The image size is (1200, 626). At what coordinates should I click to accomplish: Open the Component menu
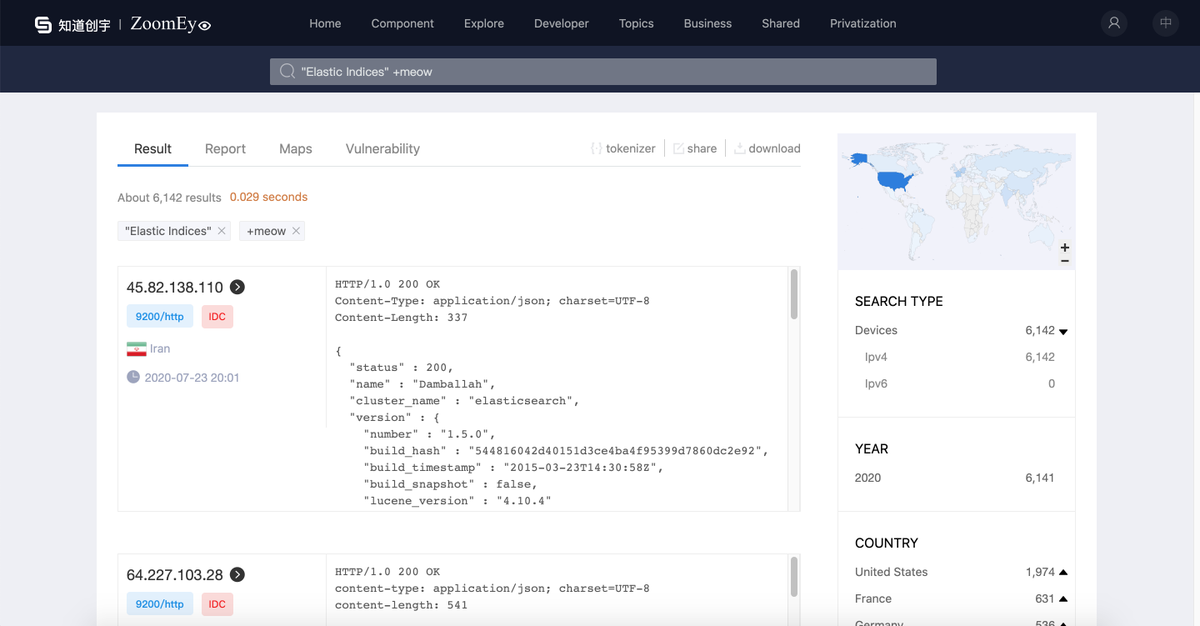pyautogui.click(x=403, y=23)
